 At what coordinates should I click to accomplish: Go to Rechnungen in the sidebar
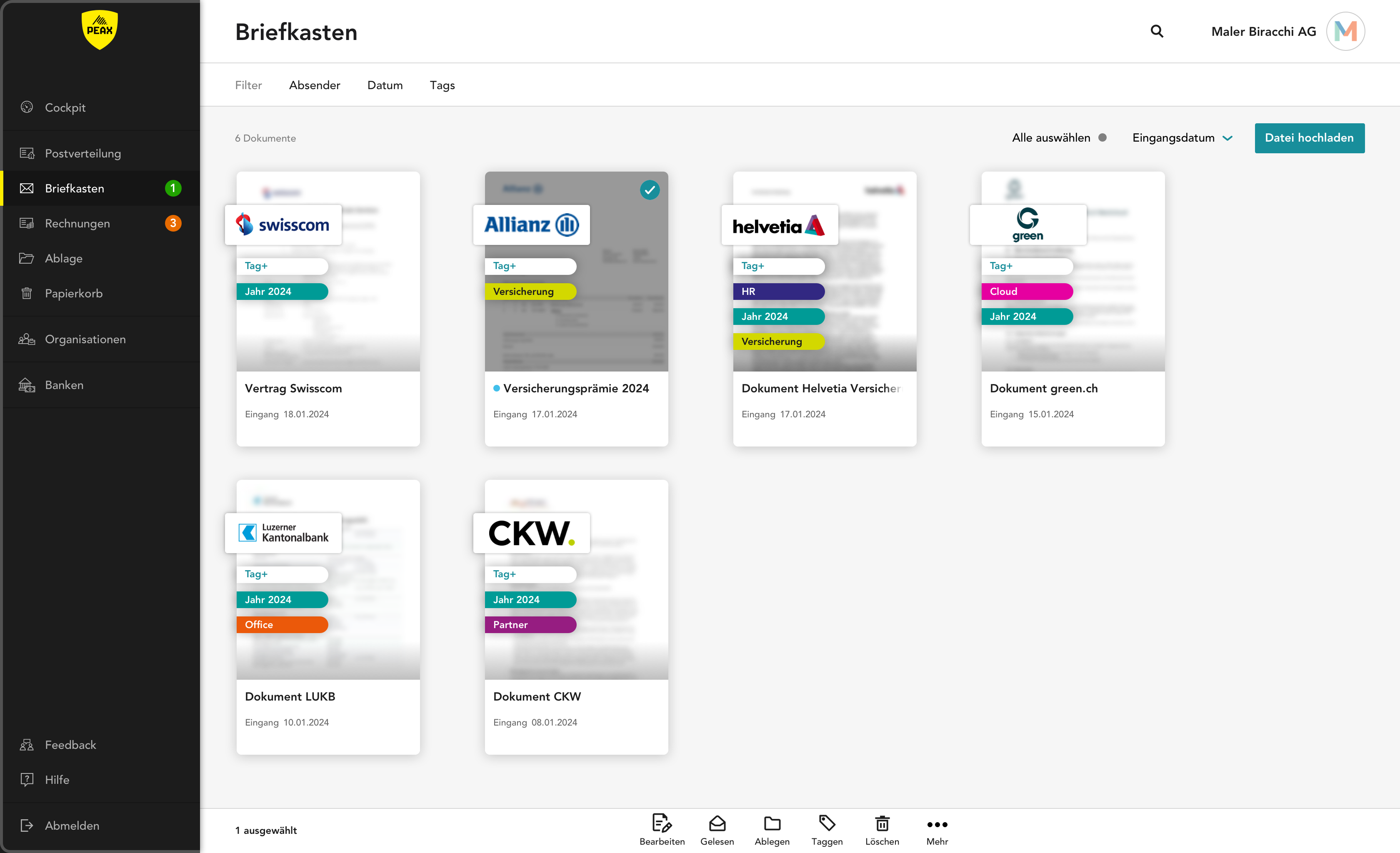tap(77, 223)
